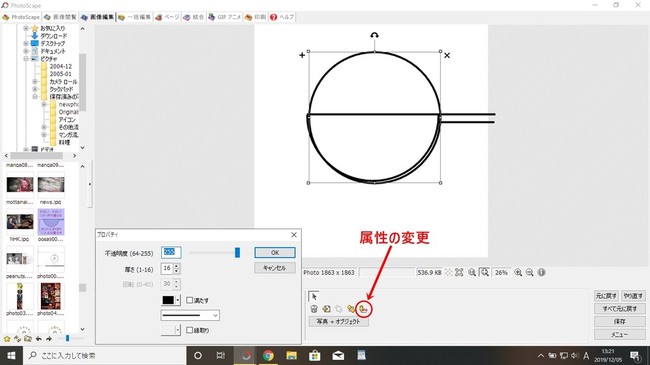The image size is (650, 365).
Task: Click the 保存 save button
Action: click(619, 321)
